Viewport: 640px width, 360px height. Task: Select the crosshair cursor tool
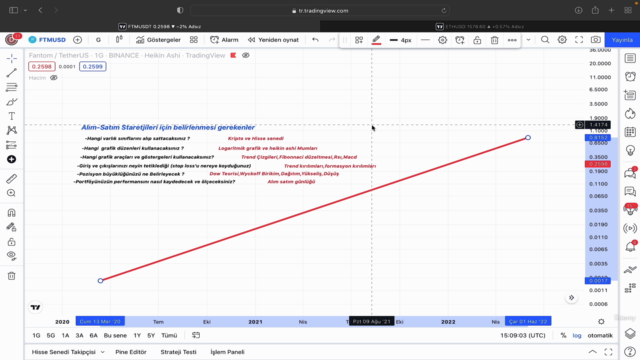(11, 58)
